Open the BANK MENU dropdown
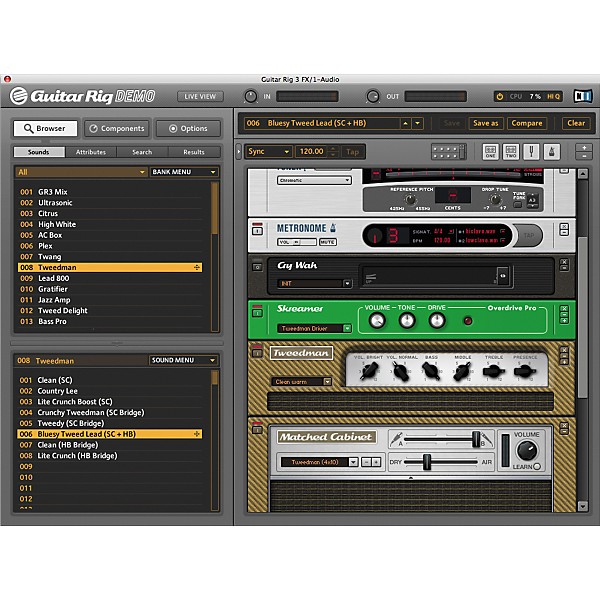This screenshot has height=600, width=600. 184,172
